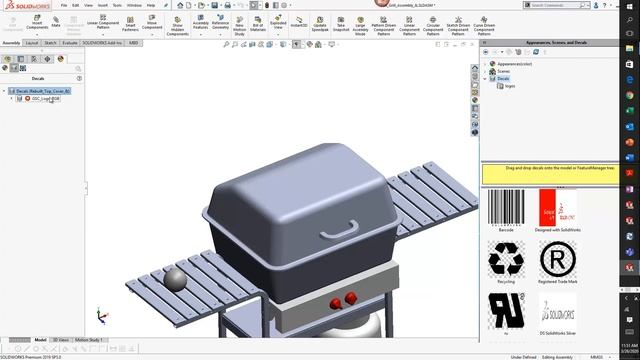Click the Search Commands field
Screen dimensions: 640x360
click(x=555, y=5)
